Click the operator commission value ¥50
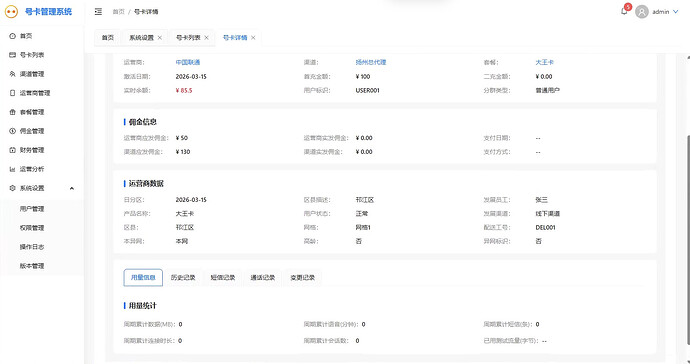Viewport: 690px width, 364px height. coord(182,138)
